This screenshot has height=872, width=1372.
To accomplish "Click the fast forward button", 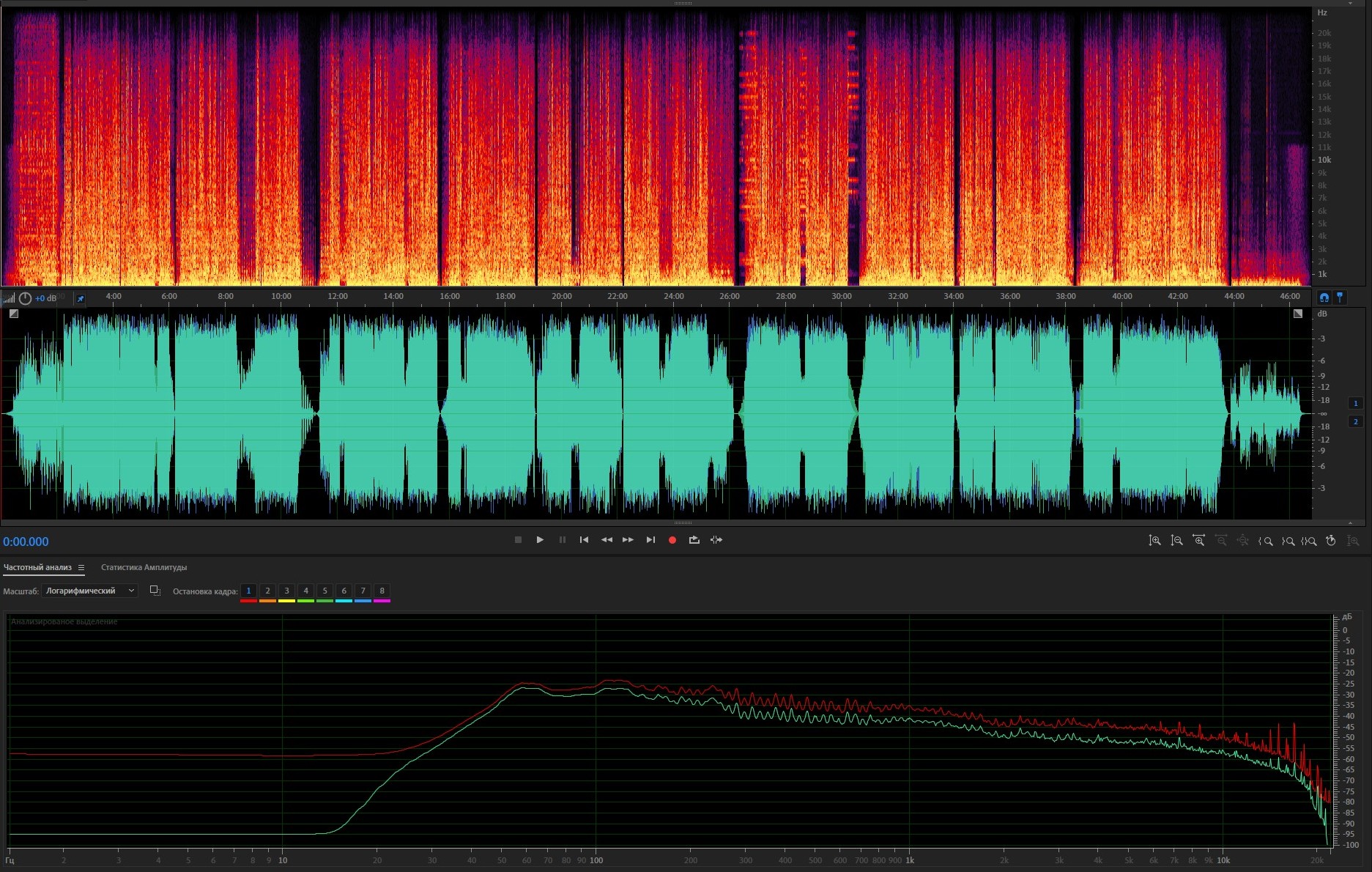I will 628,540.
